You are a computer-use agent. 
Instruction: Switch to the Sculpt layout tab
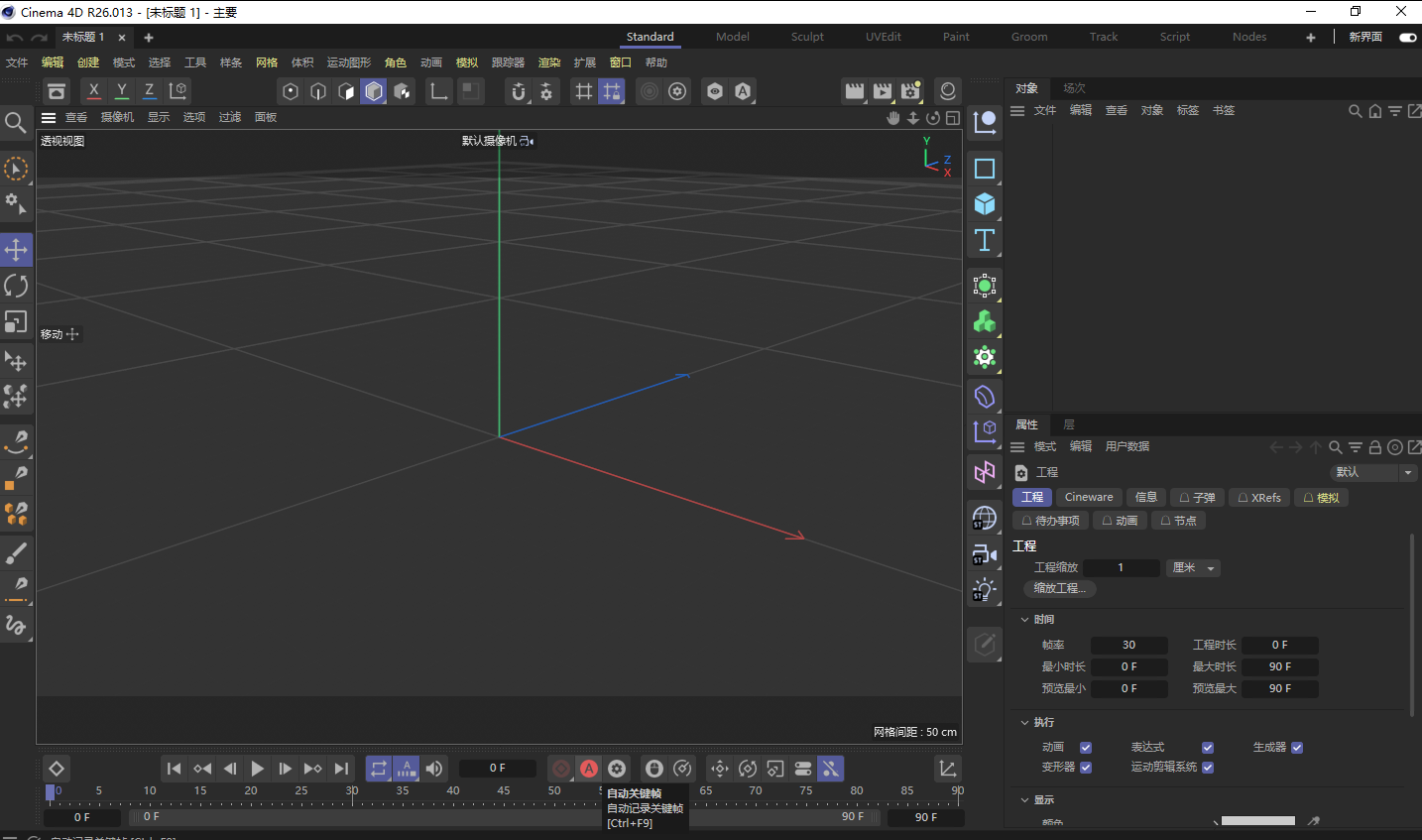tap(807, 37)
